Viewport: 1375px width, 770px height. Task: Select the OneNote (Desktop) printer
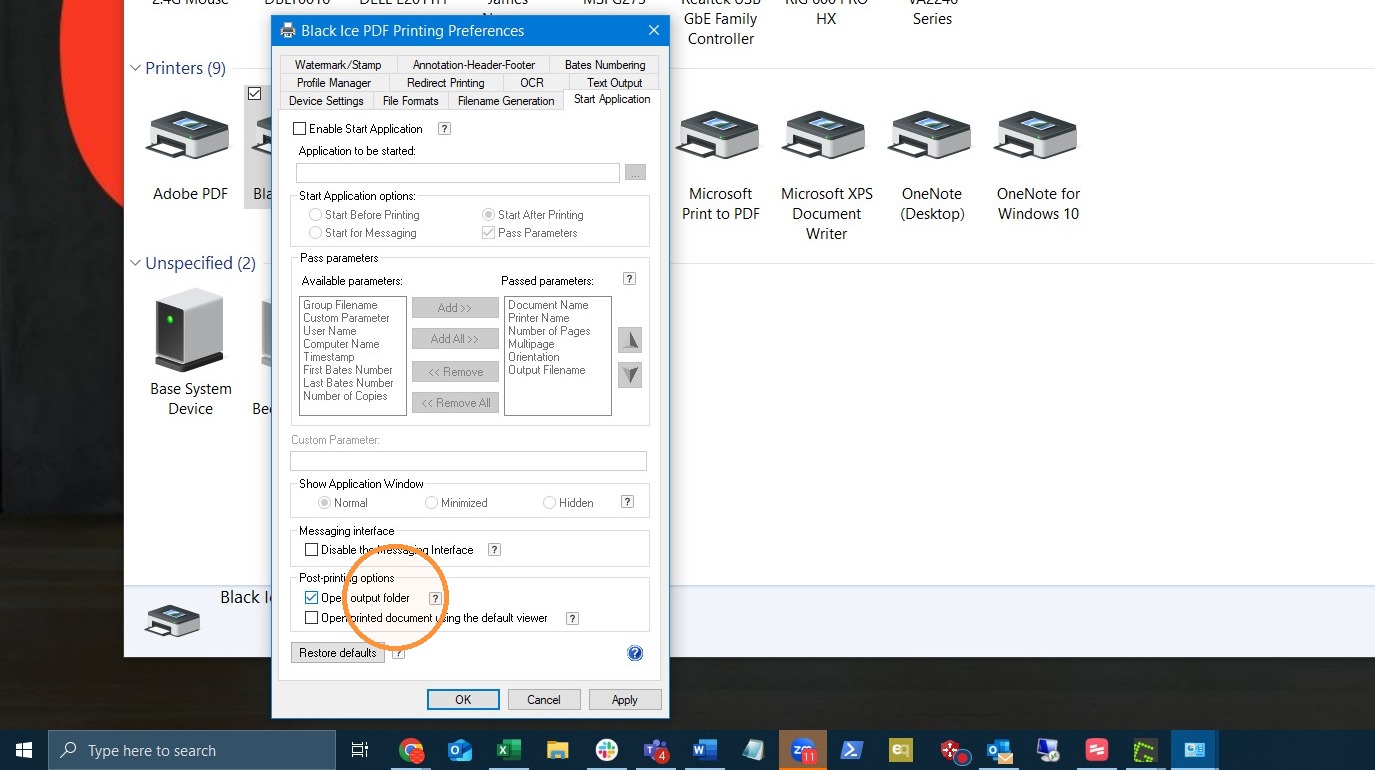(x=932, y=136)
